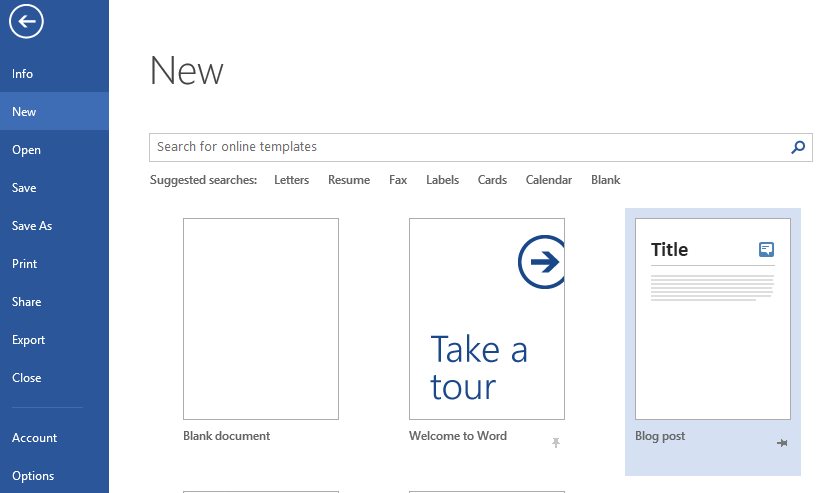Click the Resume suggested search
This screenshot has height=493, width=826.
(349, 180)
